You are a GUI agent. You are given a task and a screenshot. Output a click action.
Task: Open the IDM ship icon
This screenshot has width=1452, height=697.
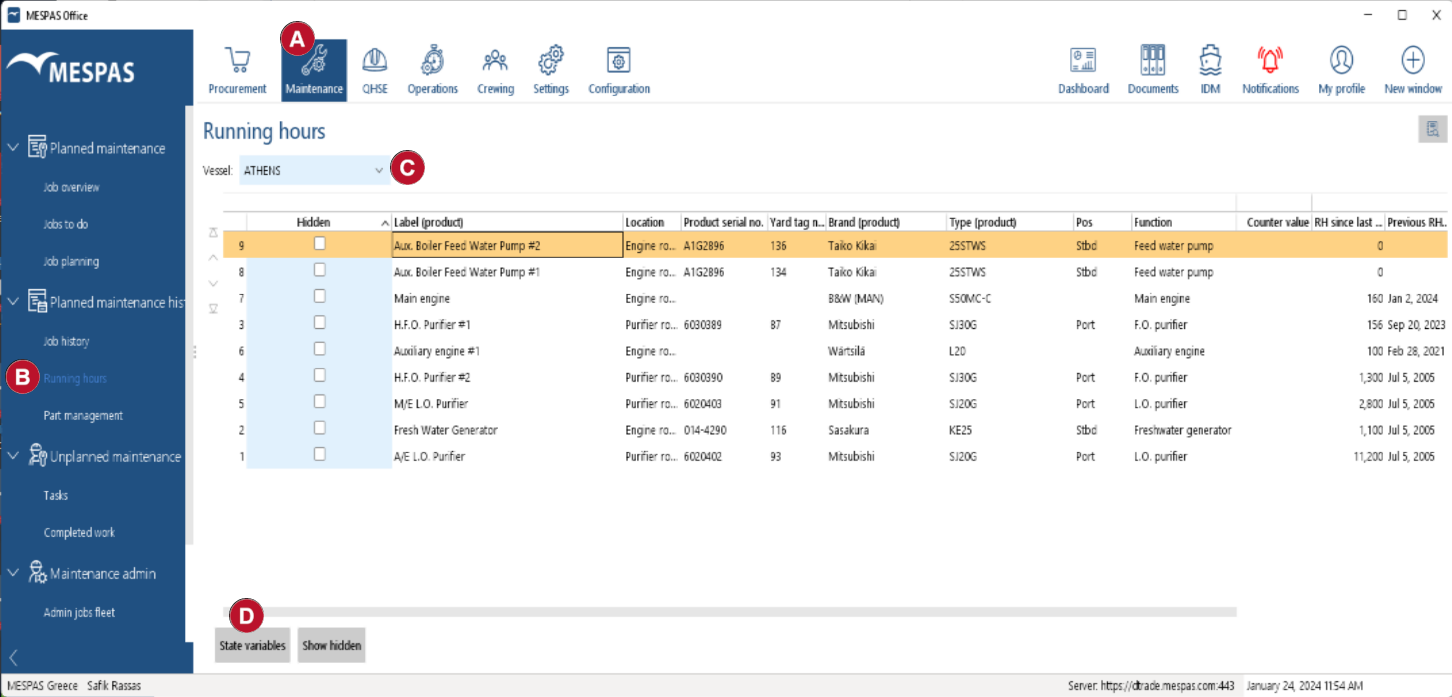[x=1210, y=70]
